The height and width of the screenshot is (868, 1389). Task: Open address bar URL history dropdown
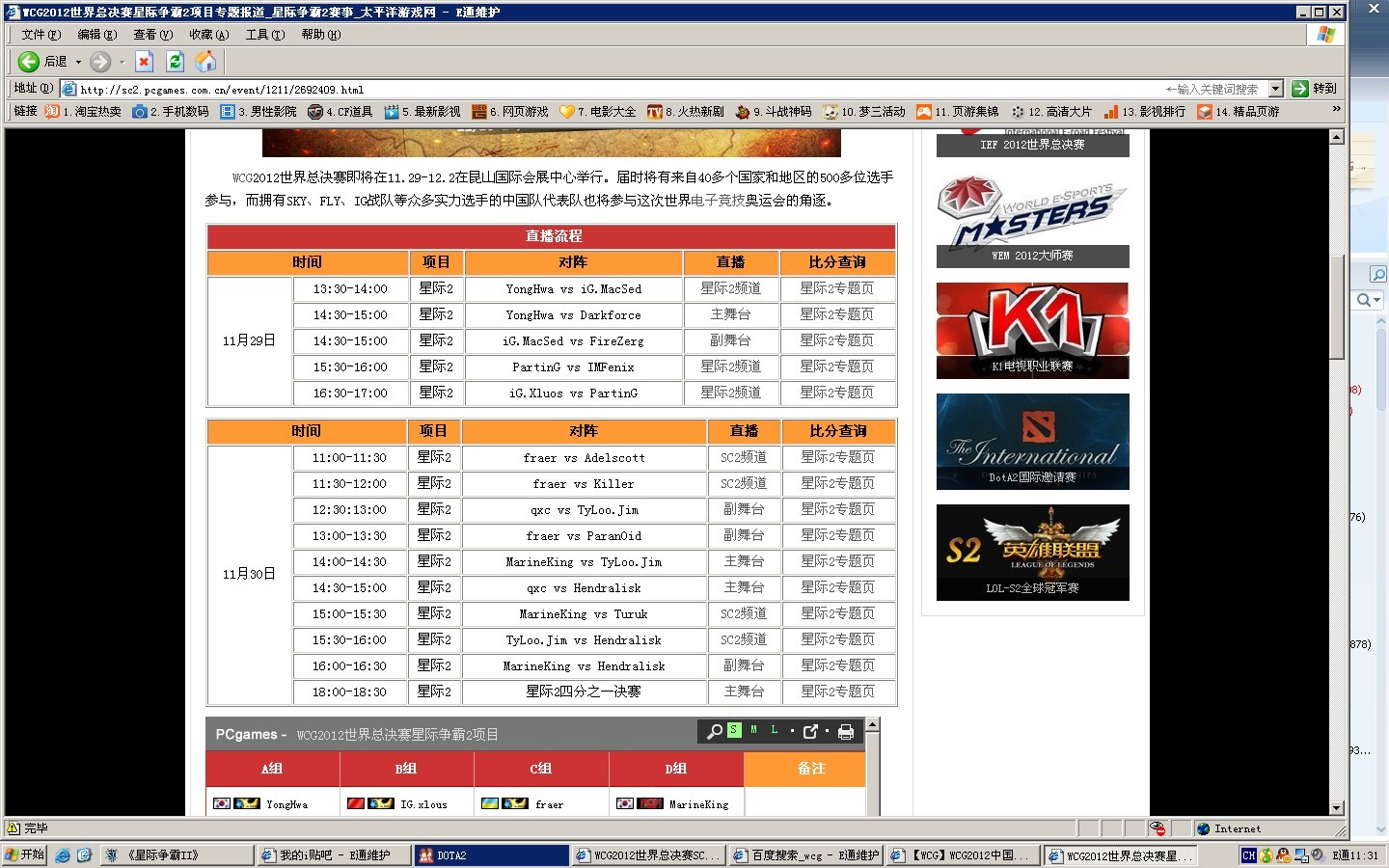point(1275,89)
